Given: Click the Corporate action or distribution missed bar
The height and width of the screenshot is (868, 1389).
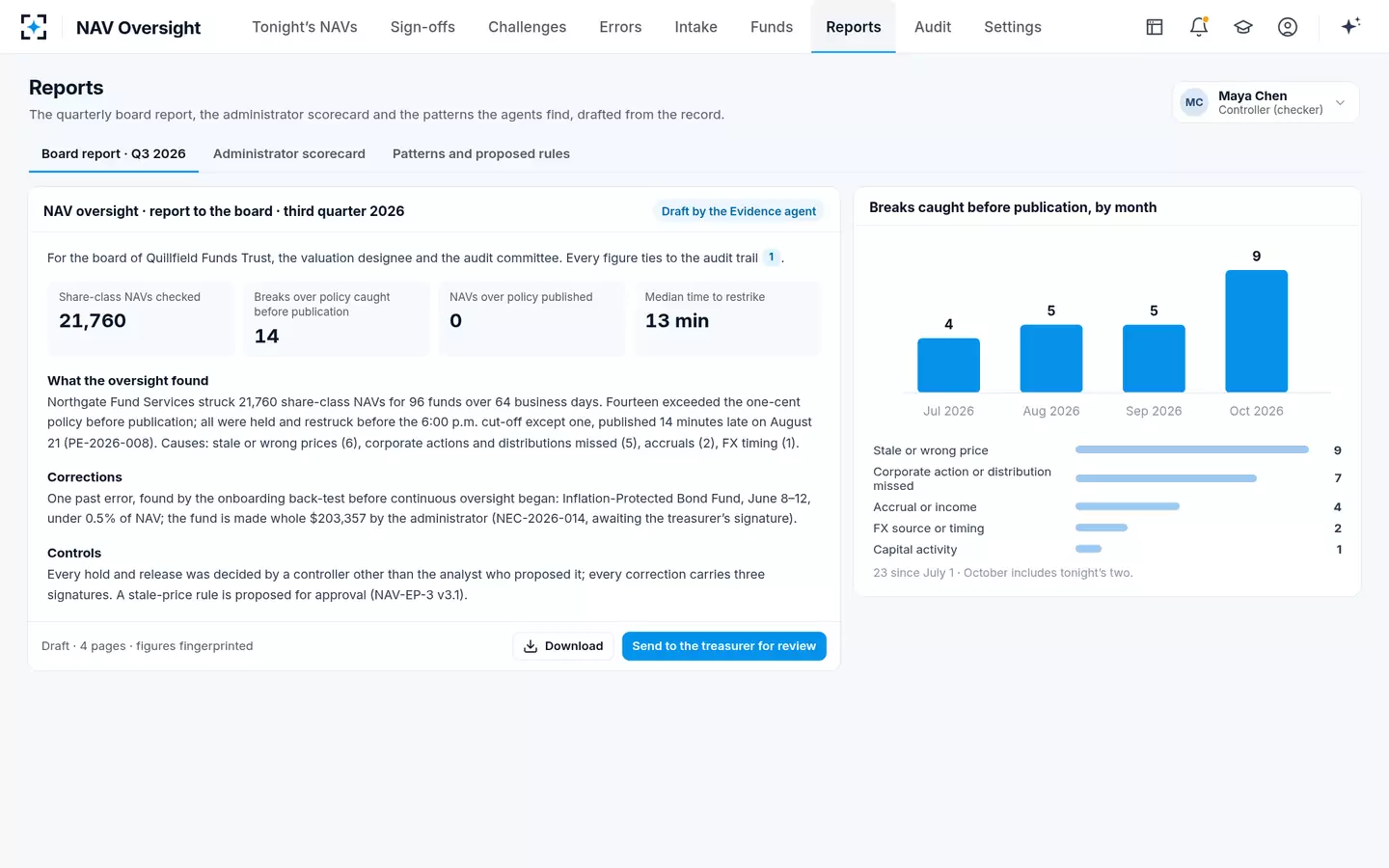Looking at the screenshot, I should pos(1166,478).
